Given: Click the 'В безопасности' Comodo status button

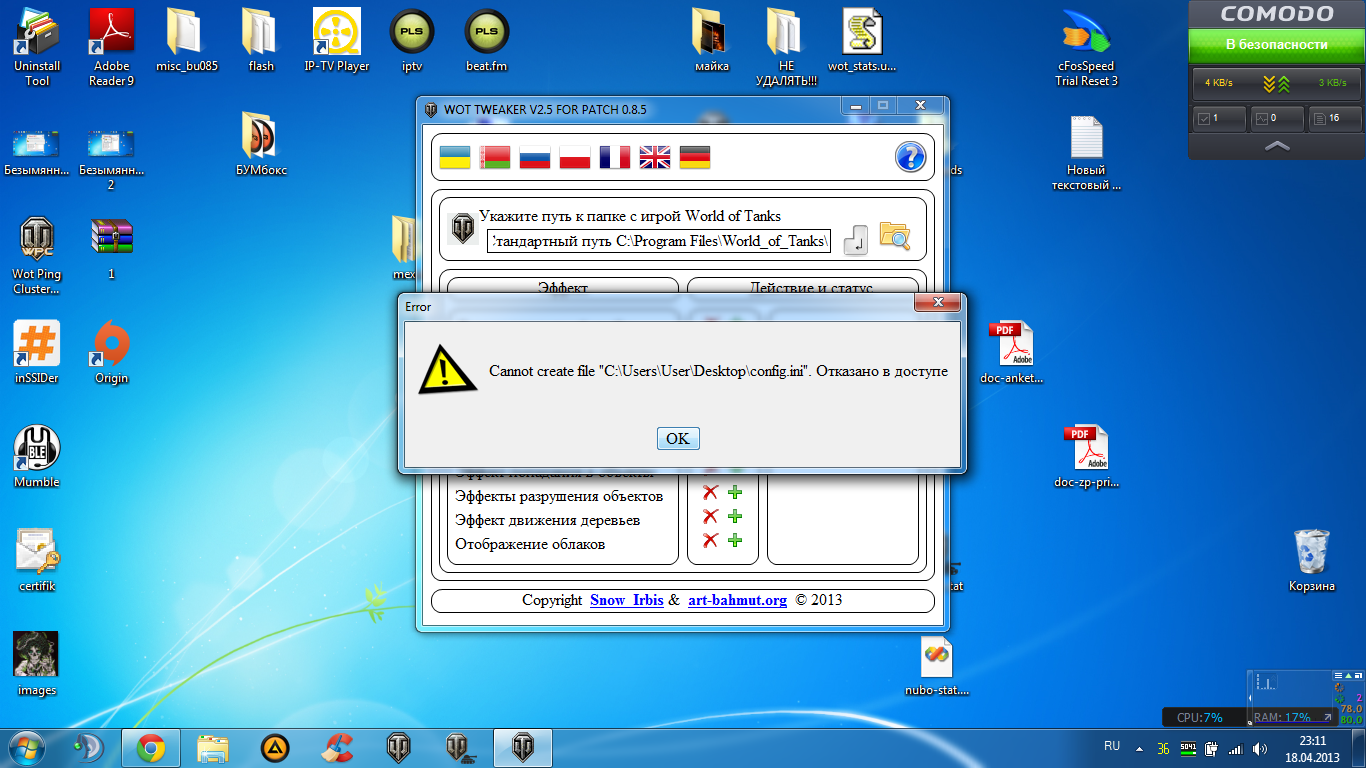Looking at the screenshot, I should click(x=1277, y=45).
